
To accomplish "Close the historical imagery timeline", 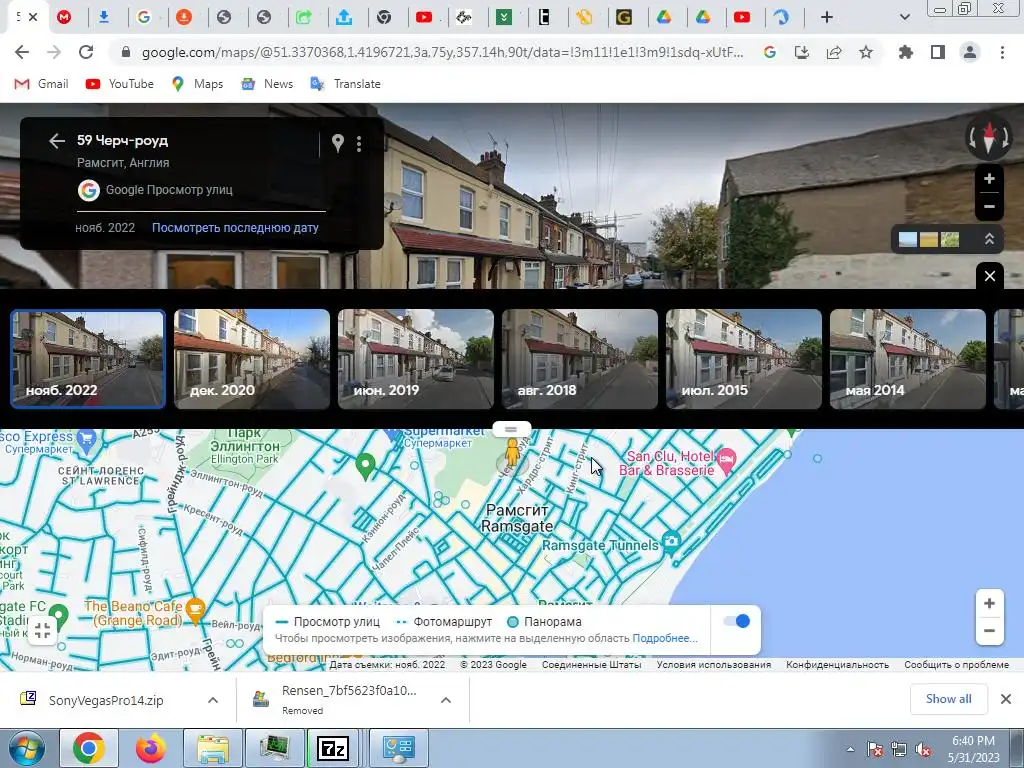I will pyautogui.click(x=990, y=276).
